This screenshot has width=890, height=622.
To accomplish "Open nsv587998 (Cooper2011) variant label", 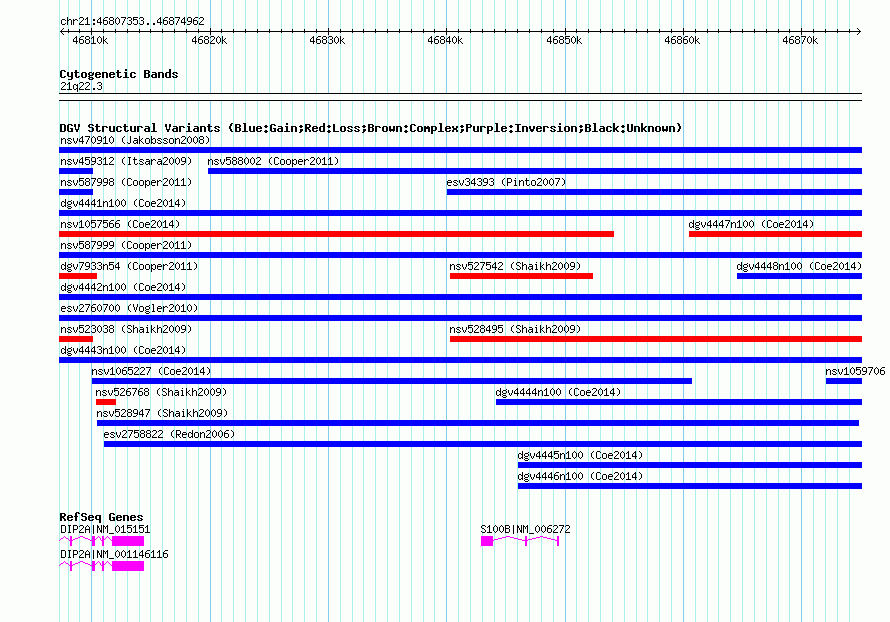I will coord(126,182).
